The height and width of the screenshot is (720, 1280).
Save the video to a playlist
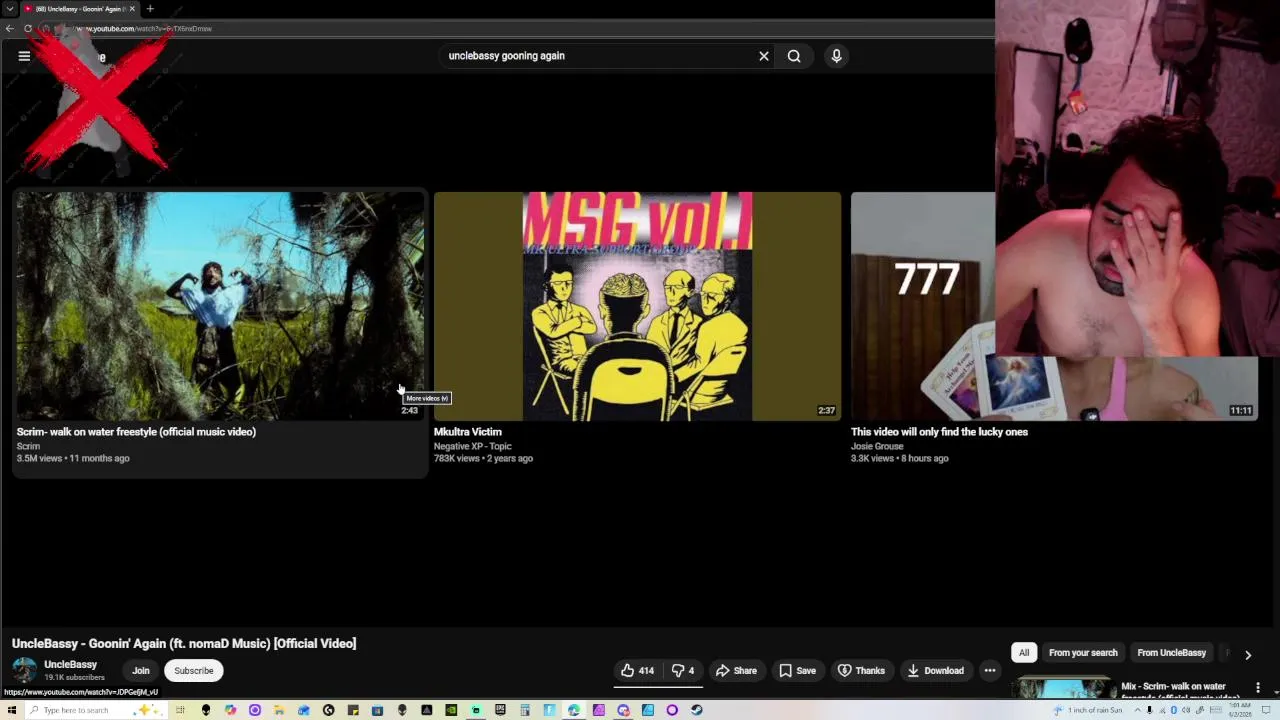pos(797,671)
